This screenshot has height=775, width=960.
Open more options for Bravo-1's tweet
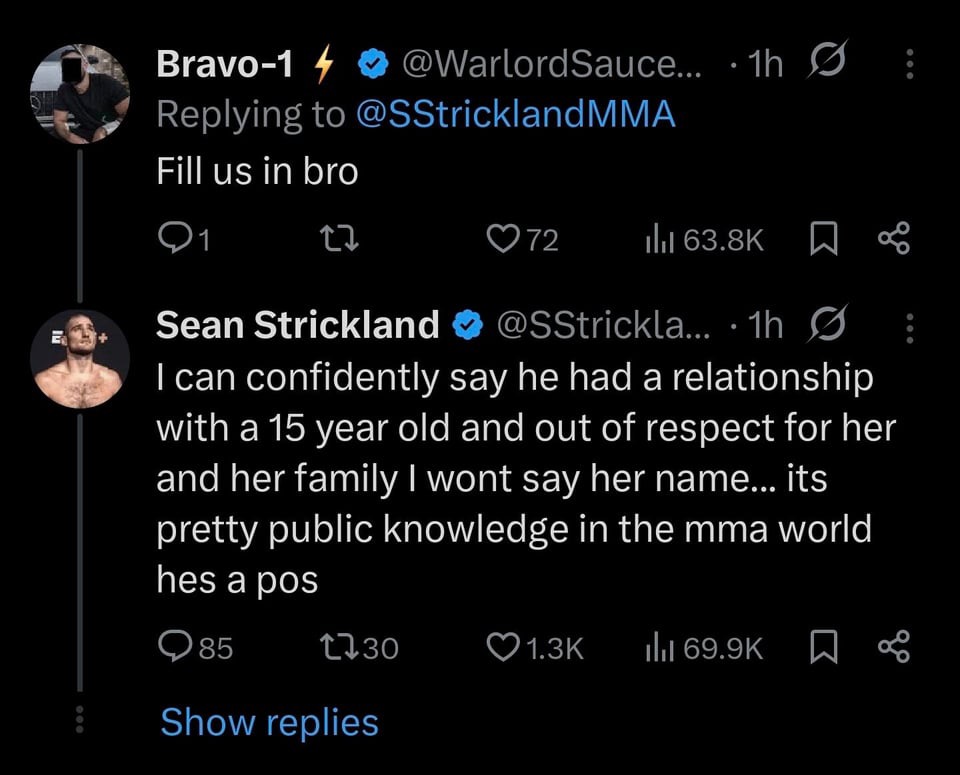tap(909, 65)
